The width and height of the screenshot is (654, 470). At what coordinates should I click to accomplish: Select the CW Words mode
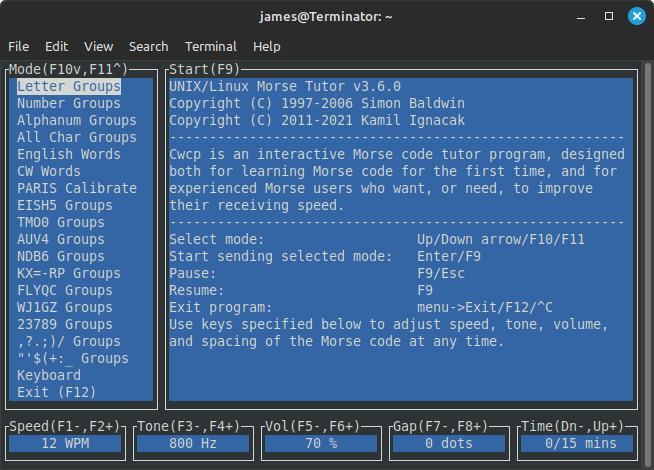pos(49,171)
